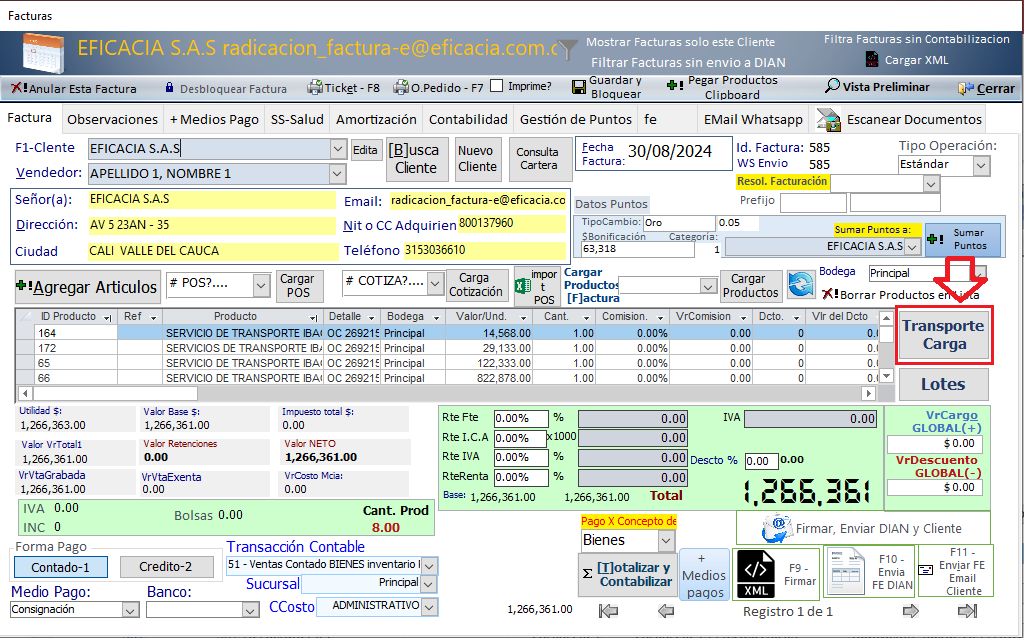Click [T]otalizar y Contabilizar button
The image size is (1024, 638).
[x=627, y=574]
